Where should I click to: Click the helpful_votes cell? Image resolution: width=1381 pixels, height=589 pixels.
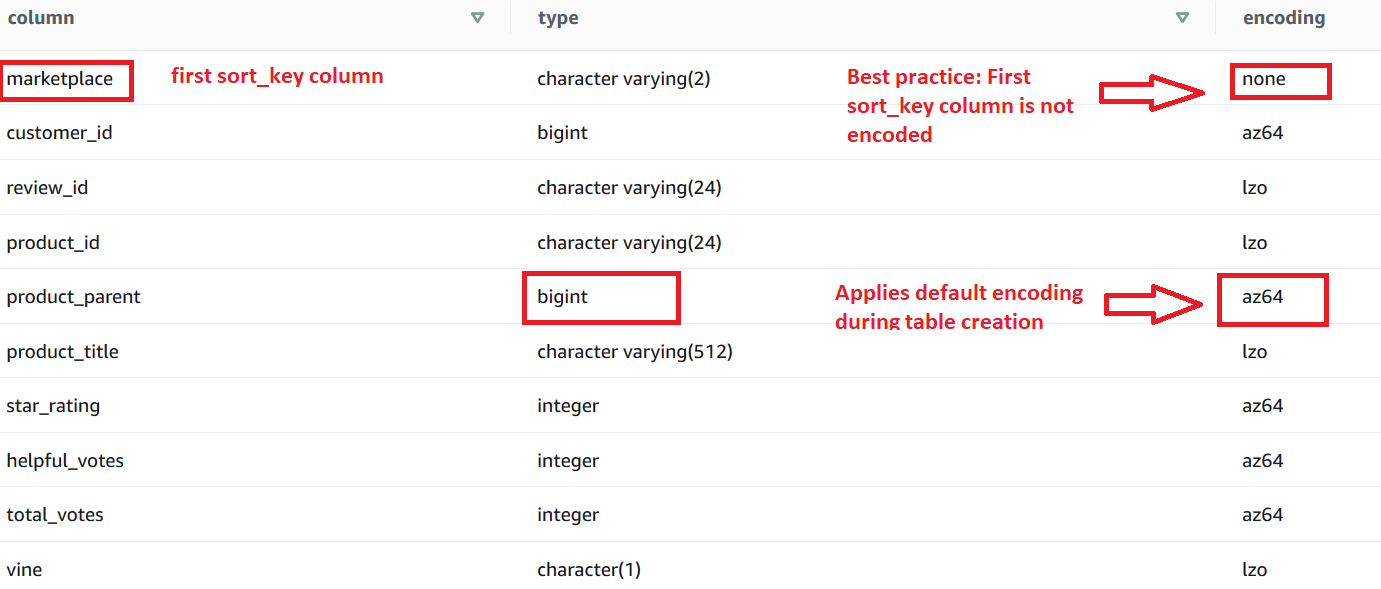(x=65, y=461)
